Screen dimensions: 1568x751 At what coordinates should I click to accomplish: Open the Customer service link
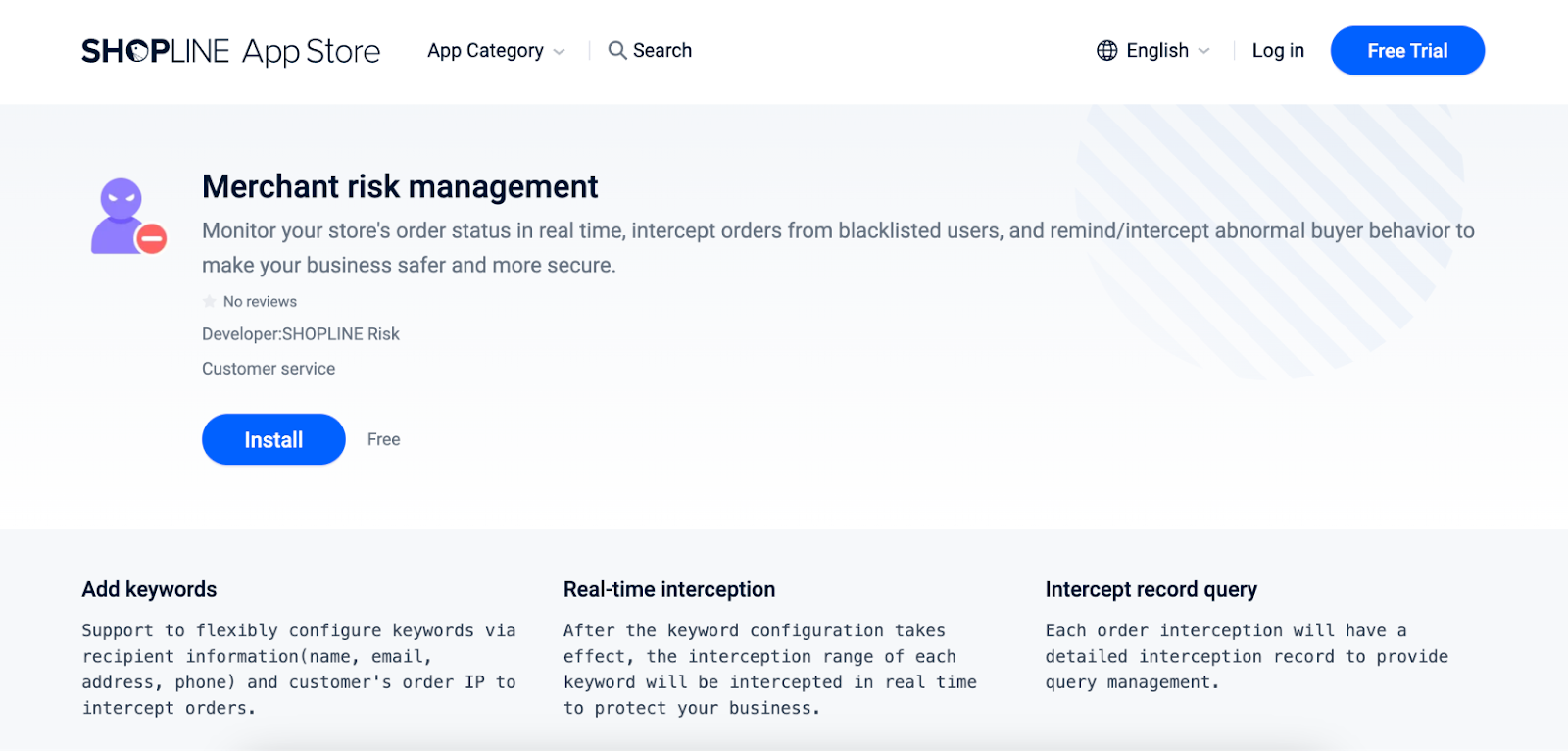[x=269, y=369]
